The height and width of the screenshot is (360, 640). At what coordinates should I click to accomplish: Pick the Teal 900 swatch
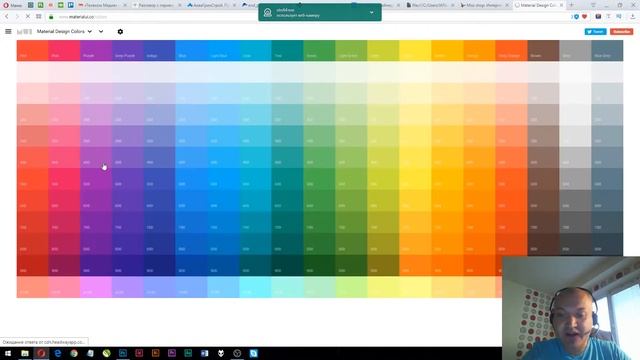287,265
